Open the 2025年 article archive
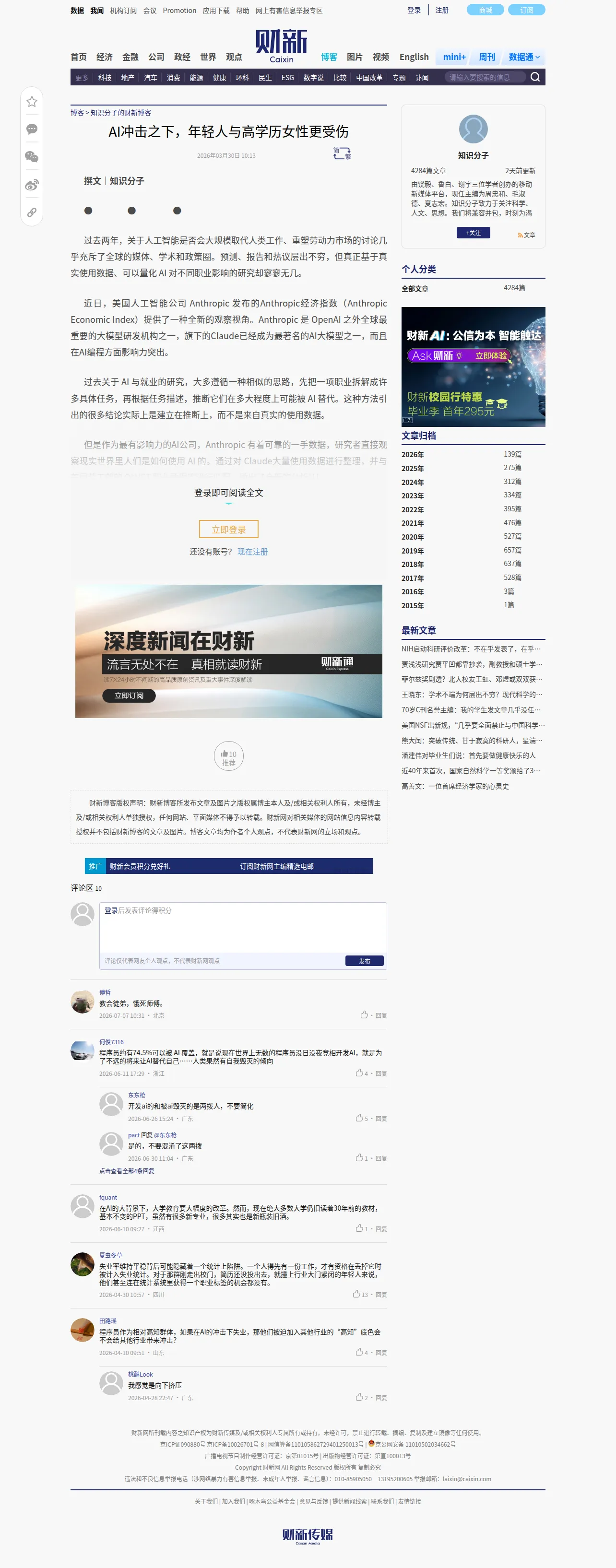The width and height of the screenshot is (616, 1568). (413, 469)
